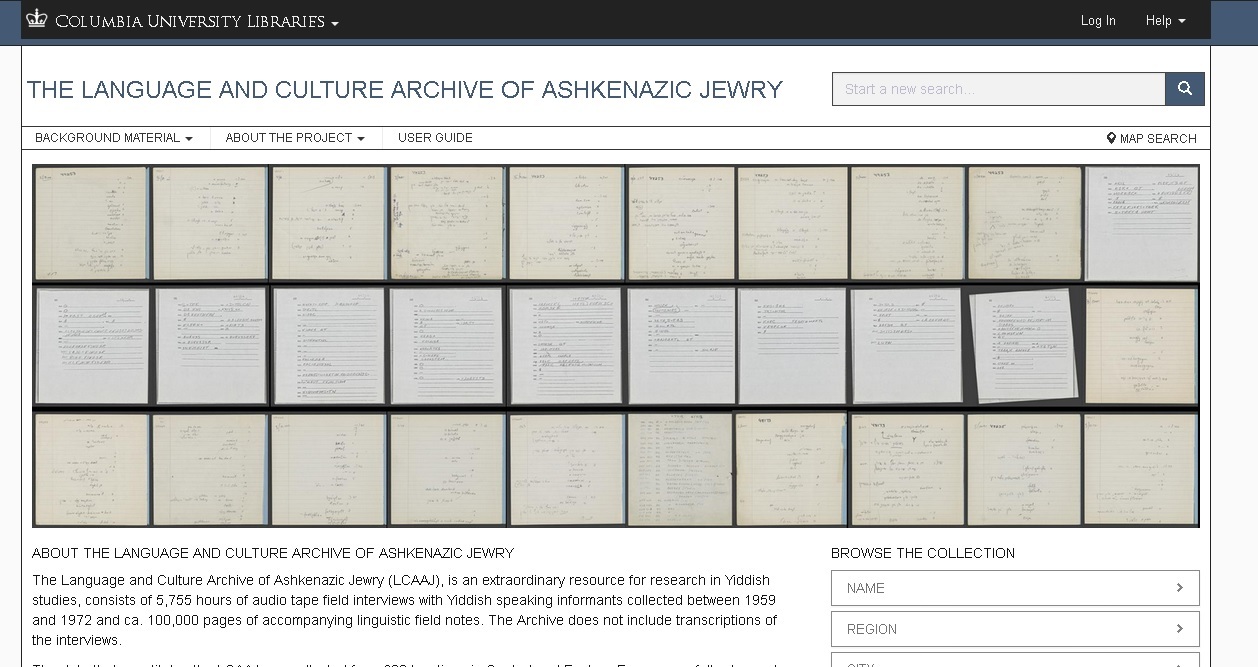Browse the collection by Name

tap(1015, 588)
